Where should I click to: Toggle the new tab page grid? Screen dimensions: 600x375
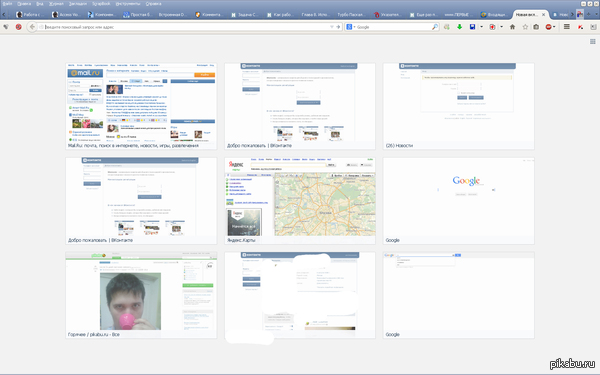tap(593, 41)
